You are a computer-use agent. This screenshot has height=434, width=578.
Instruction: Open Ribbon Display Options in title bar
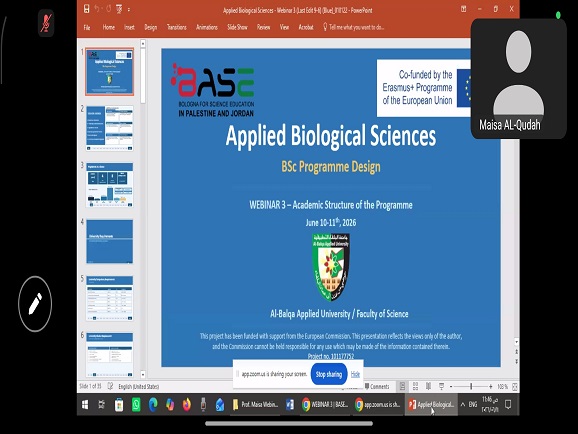pos(463,9)
